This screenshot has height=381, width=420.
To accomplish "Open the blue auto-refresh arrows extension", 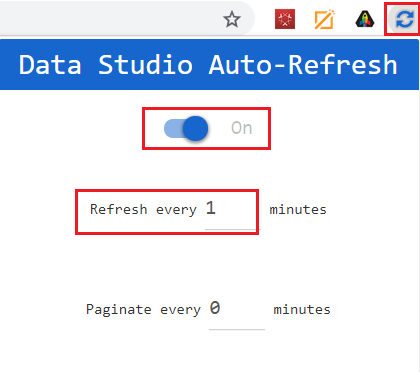I will 405,19.
